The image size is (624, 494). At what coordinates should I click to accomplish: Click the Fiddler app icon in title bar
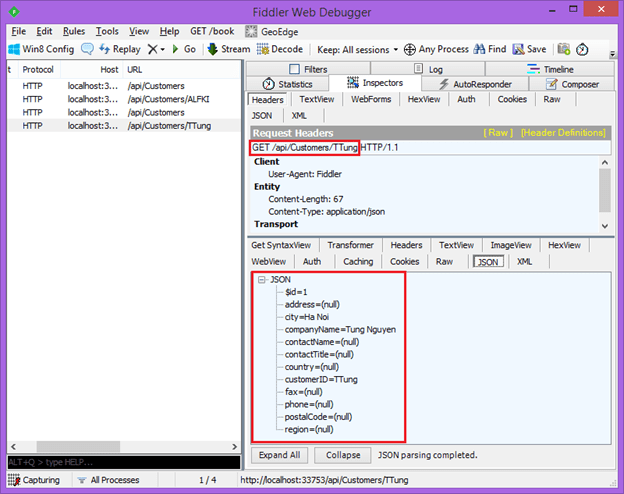(14, 12)
